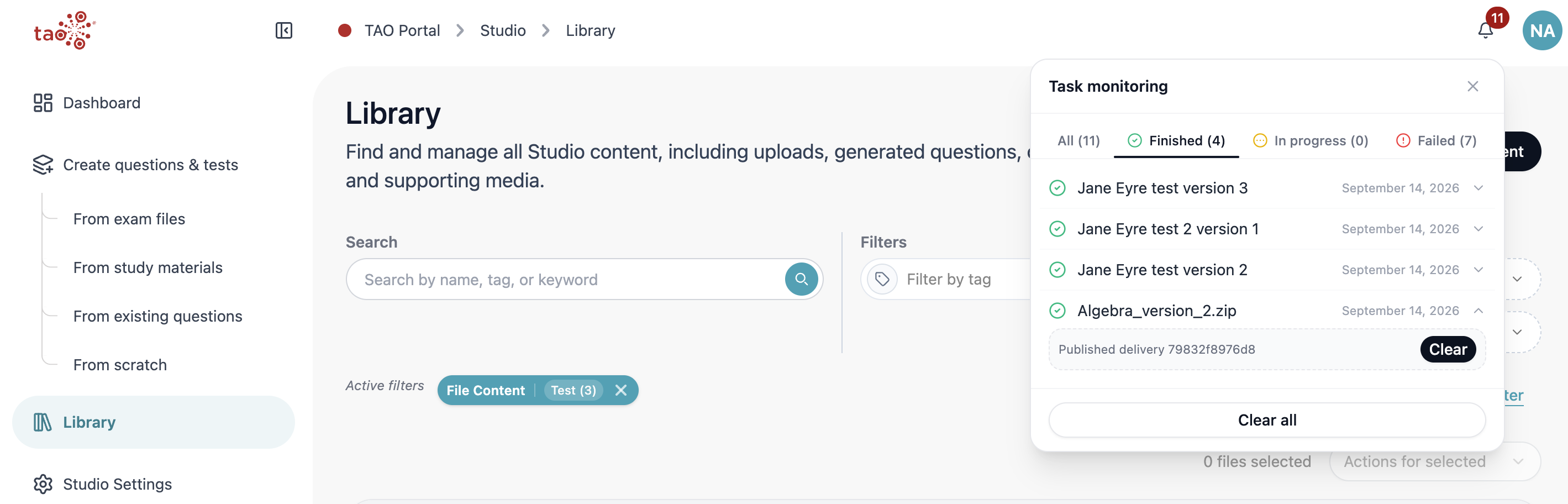Click the TAO logo
Screen dimensions: 1568x504
tap(65, 30)
